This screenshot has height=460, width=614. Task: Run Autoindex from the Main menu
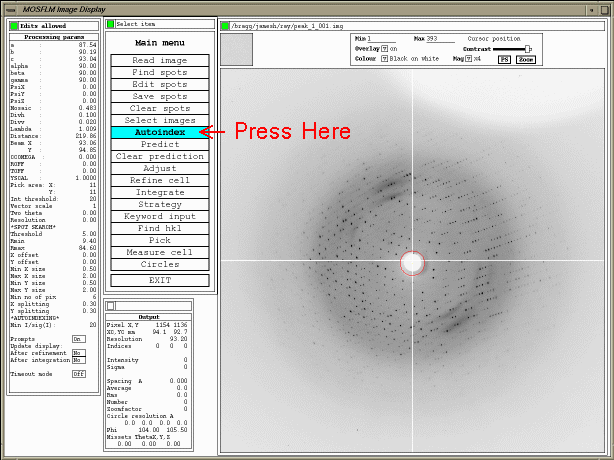point(160,132)
